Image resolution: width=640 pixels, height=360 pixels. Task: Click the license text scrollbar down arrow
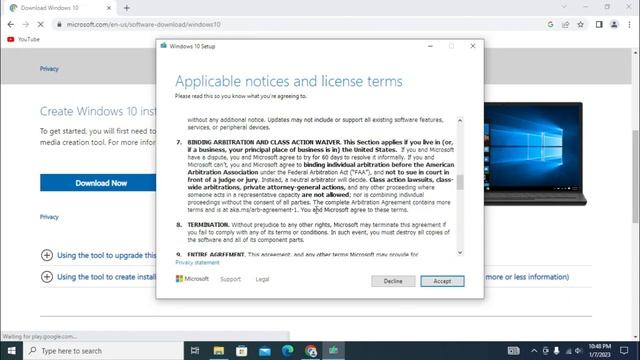[x=460, y=252]
